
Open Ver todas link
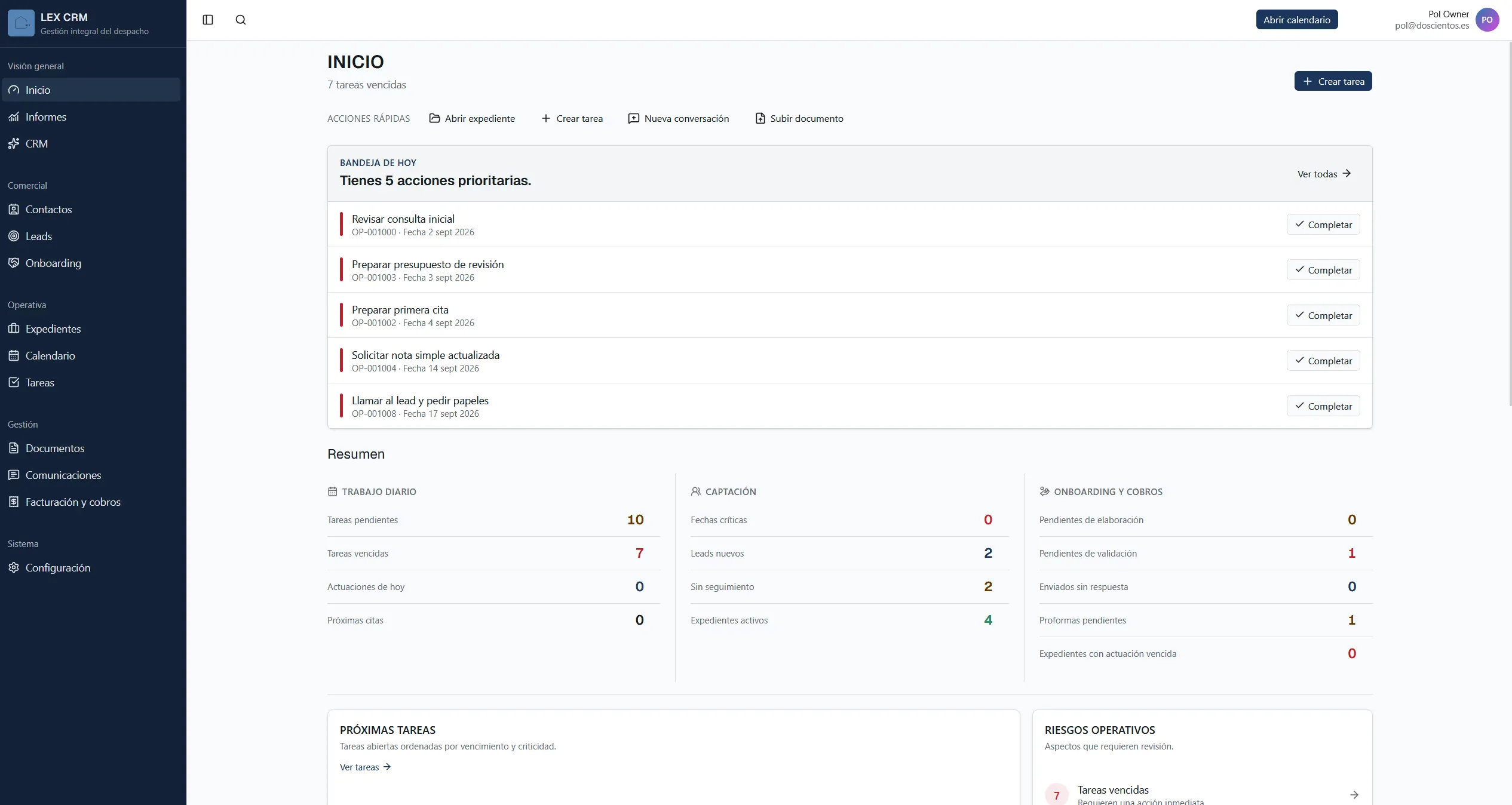(x=1324, y=174)
